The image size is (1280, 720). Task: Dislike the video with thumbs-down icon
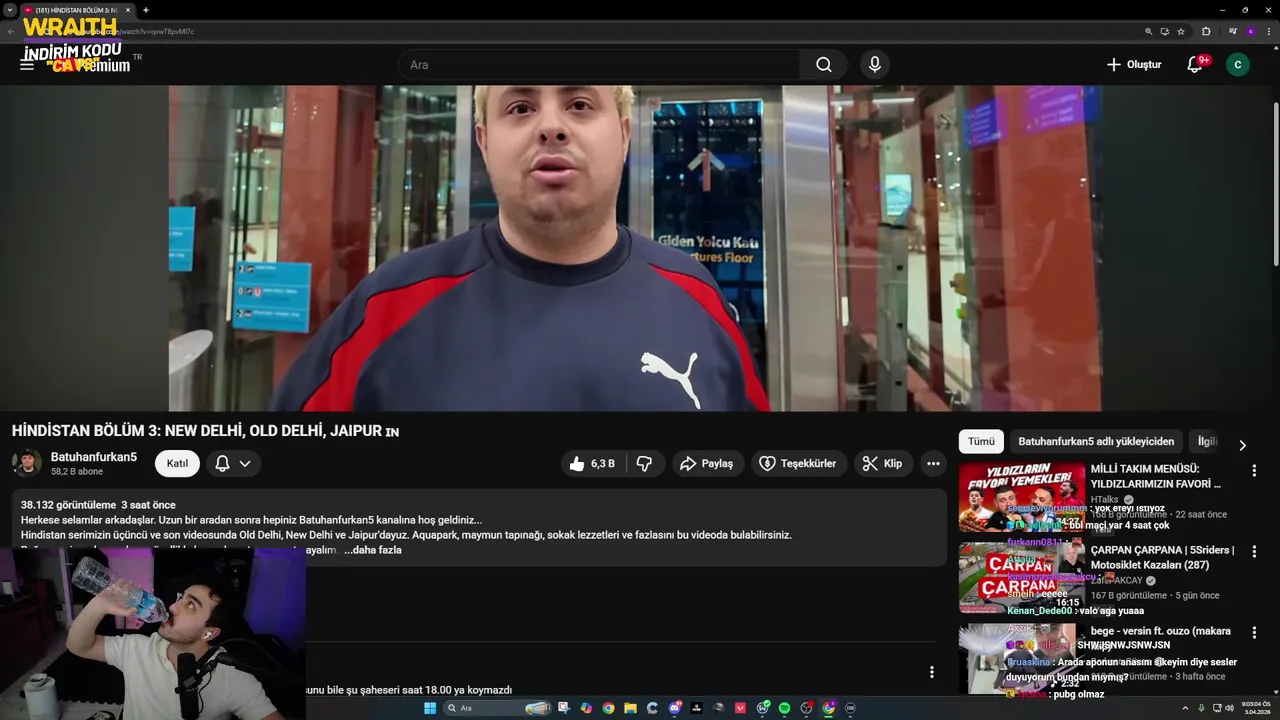click(x=644, y=464)
